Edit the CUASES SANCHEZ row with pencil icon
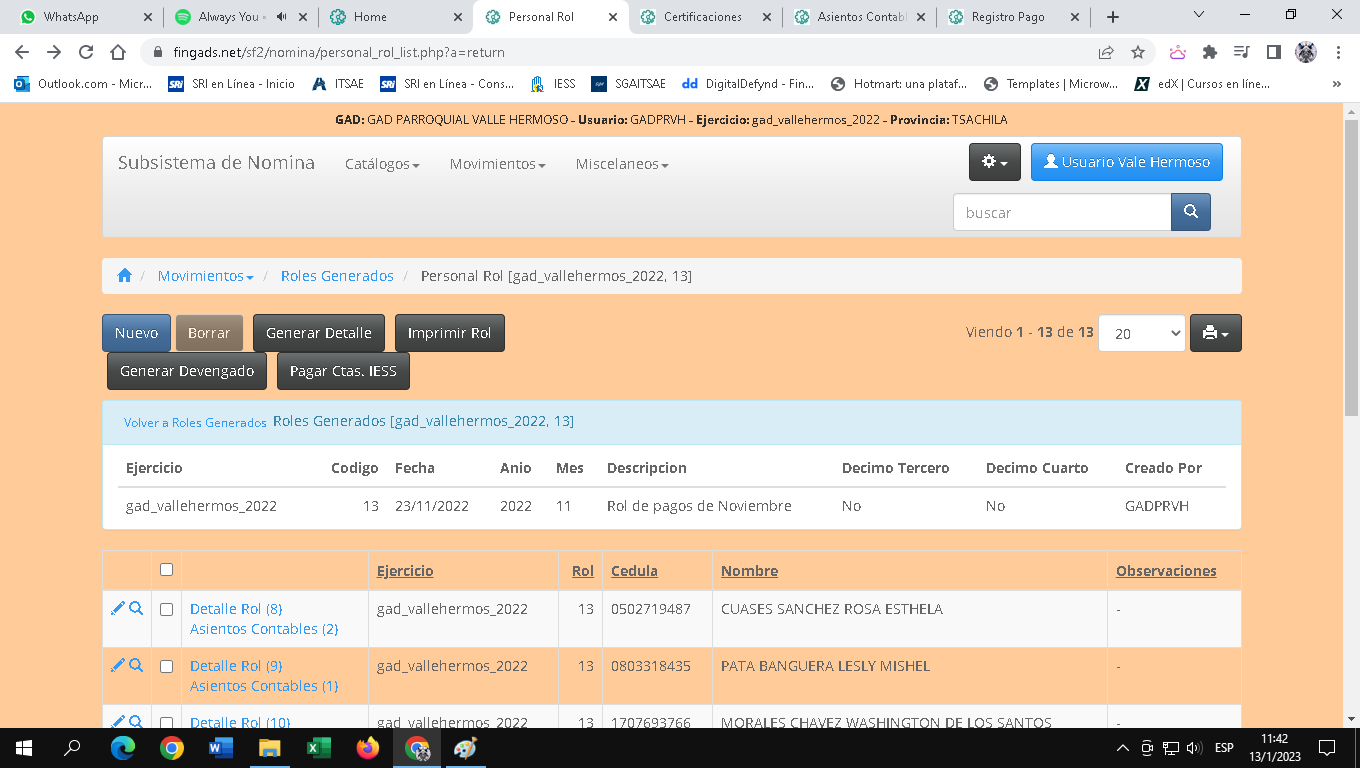This screenshot has width=1360, height=768. tap(117, 608)
